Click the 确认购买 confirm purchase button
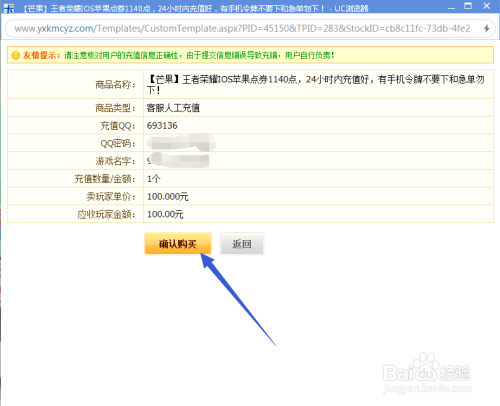The height and width of the screenshot is (406, 500). click(x=178, y=244)
